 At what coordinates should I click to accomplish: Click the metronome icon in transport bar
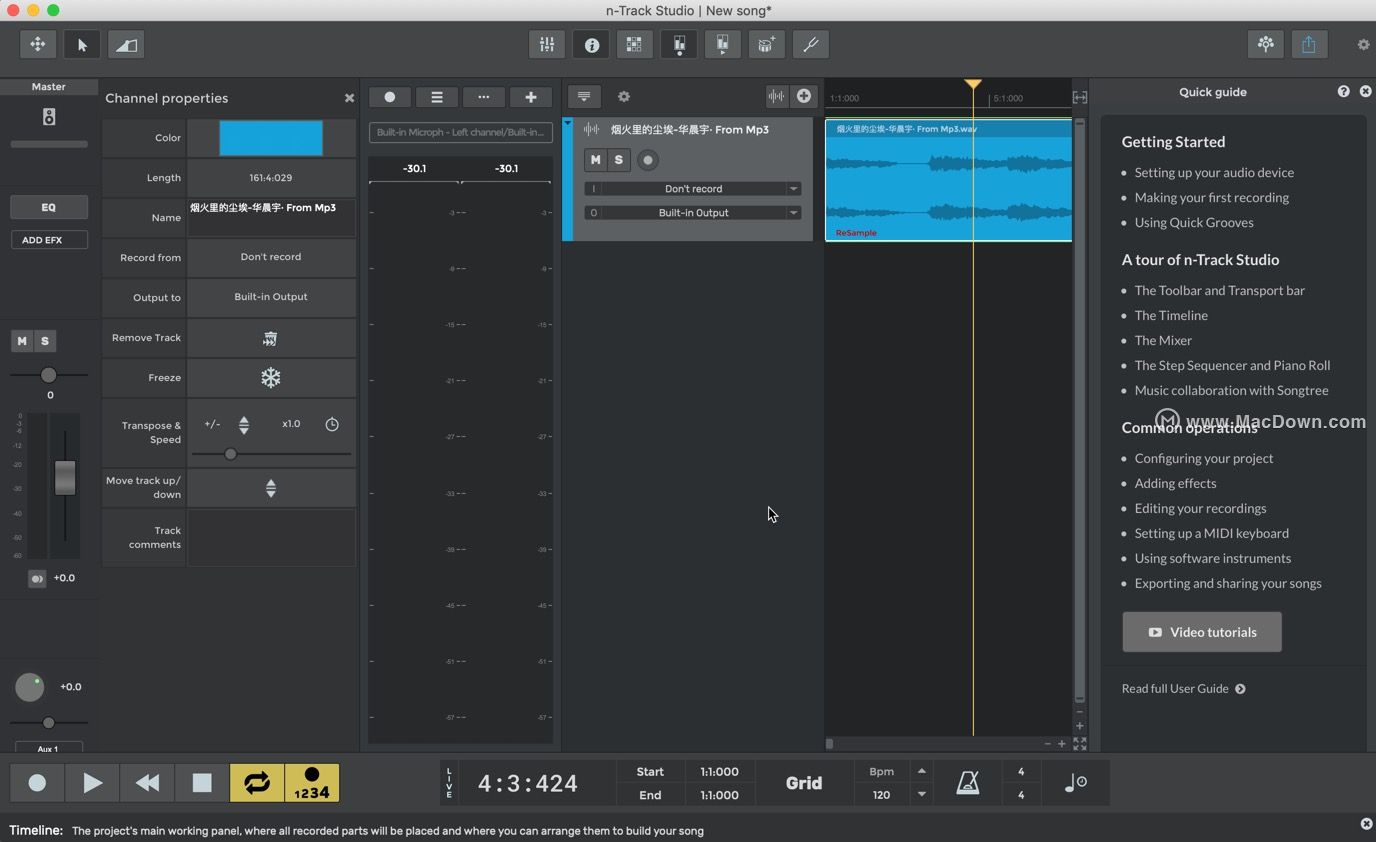click(968, 783)
